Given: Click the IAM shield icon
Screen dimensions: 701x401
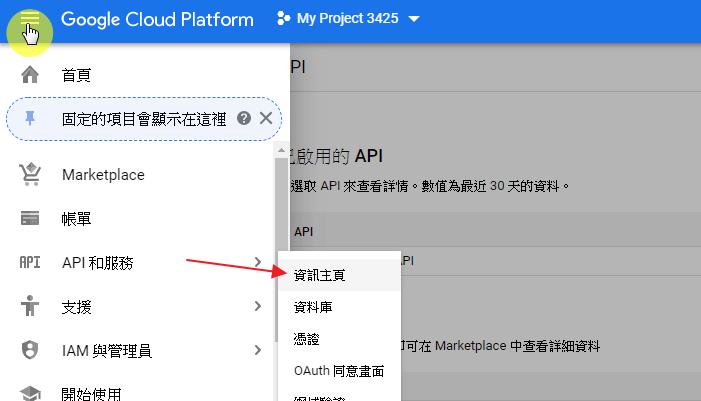Looking at the screenshot, I should [x=30, y=350].
